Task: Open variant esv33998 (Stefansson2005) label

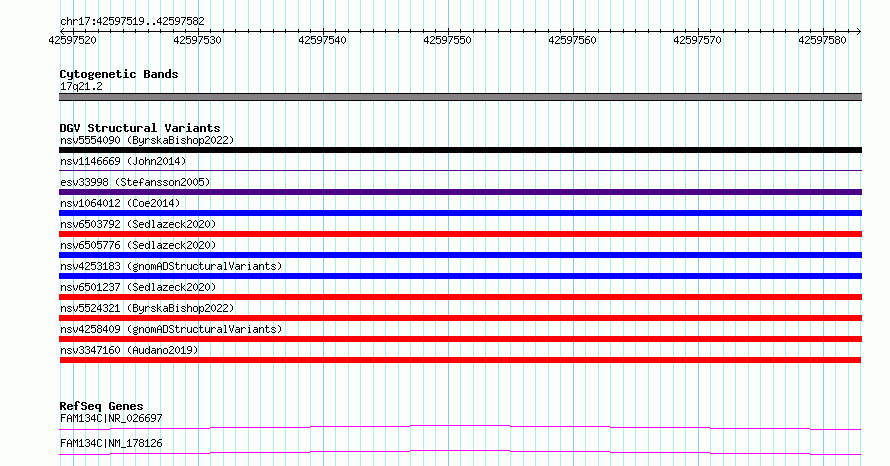Action: tap(135, 182)
